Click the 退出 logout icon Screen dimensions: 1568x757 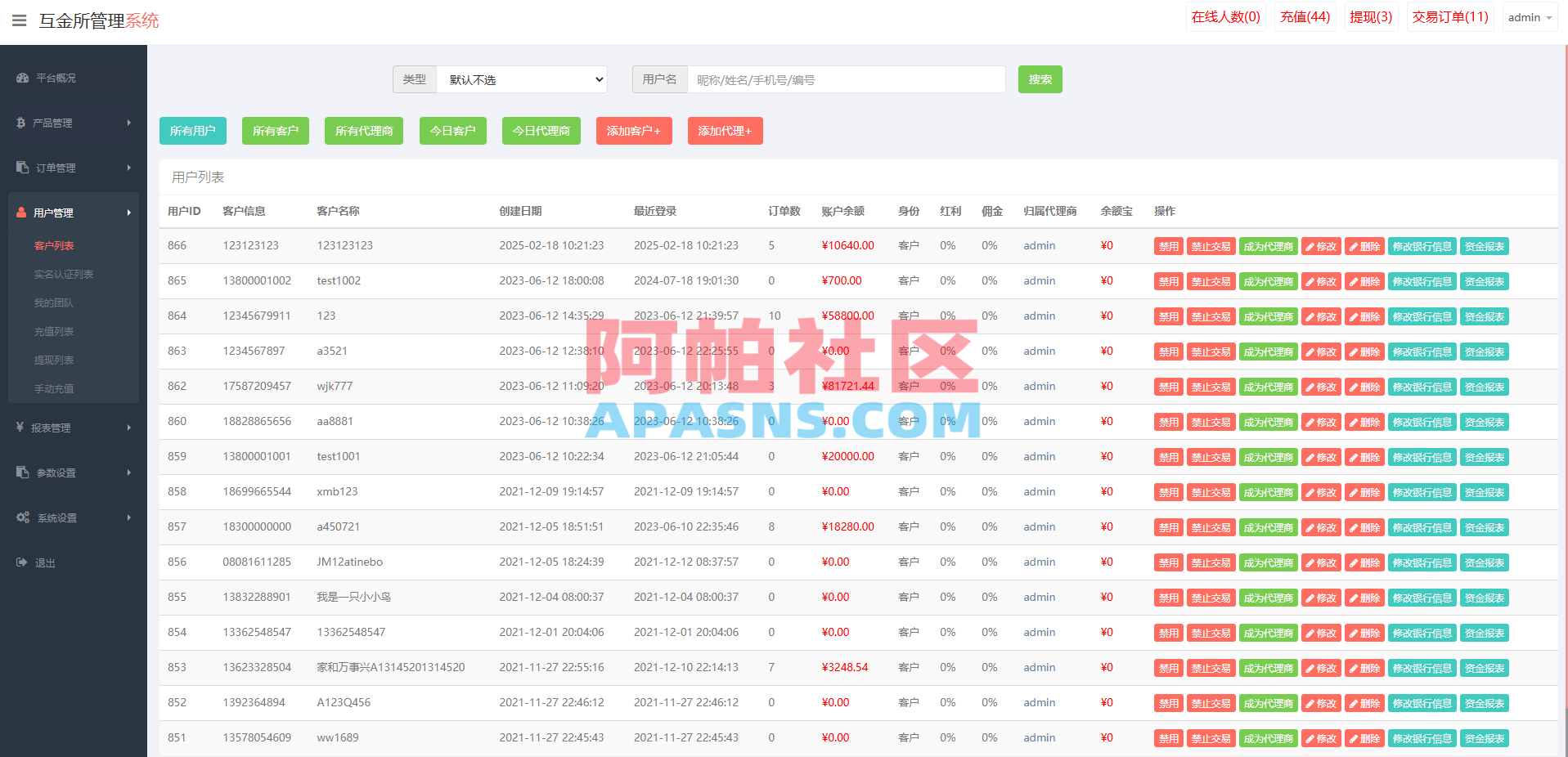[x=20, y=562]
